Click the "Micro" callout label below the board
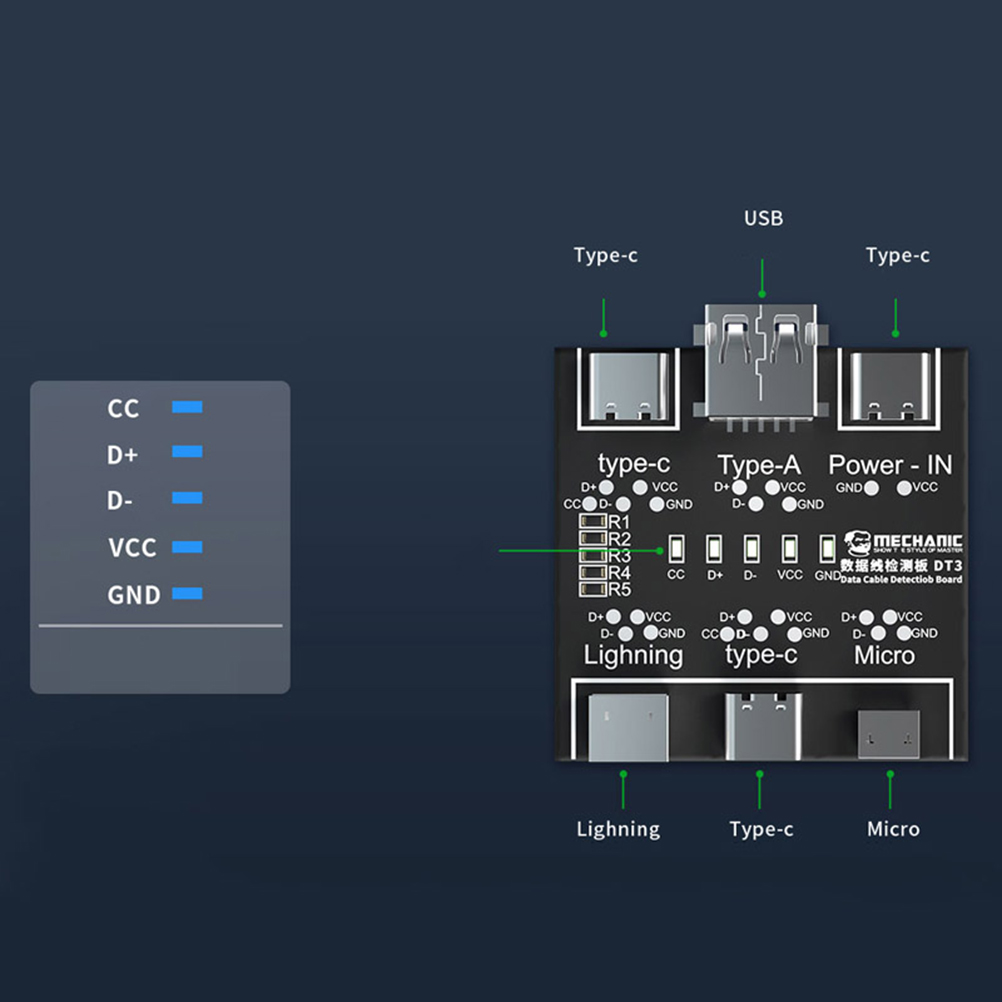The height and width of the screenshot is (1002, 1002). [x=893, y=829]
